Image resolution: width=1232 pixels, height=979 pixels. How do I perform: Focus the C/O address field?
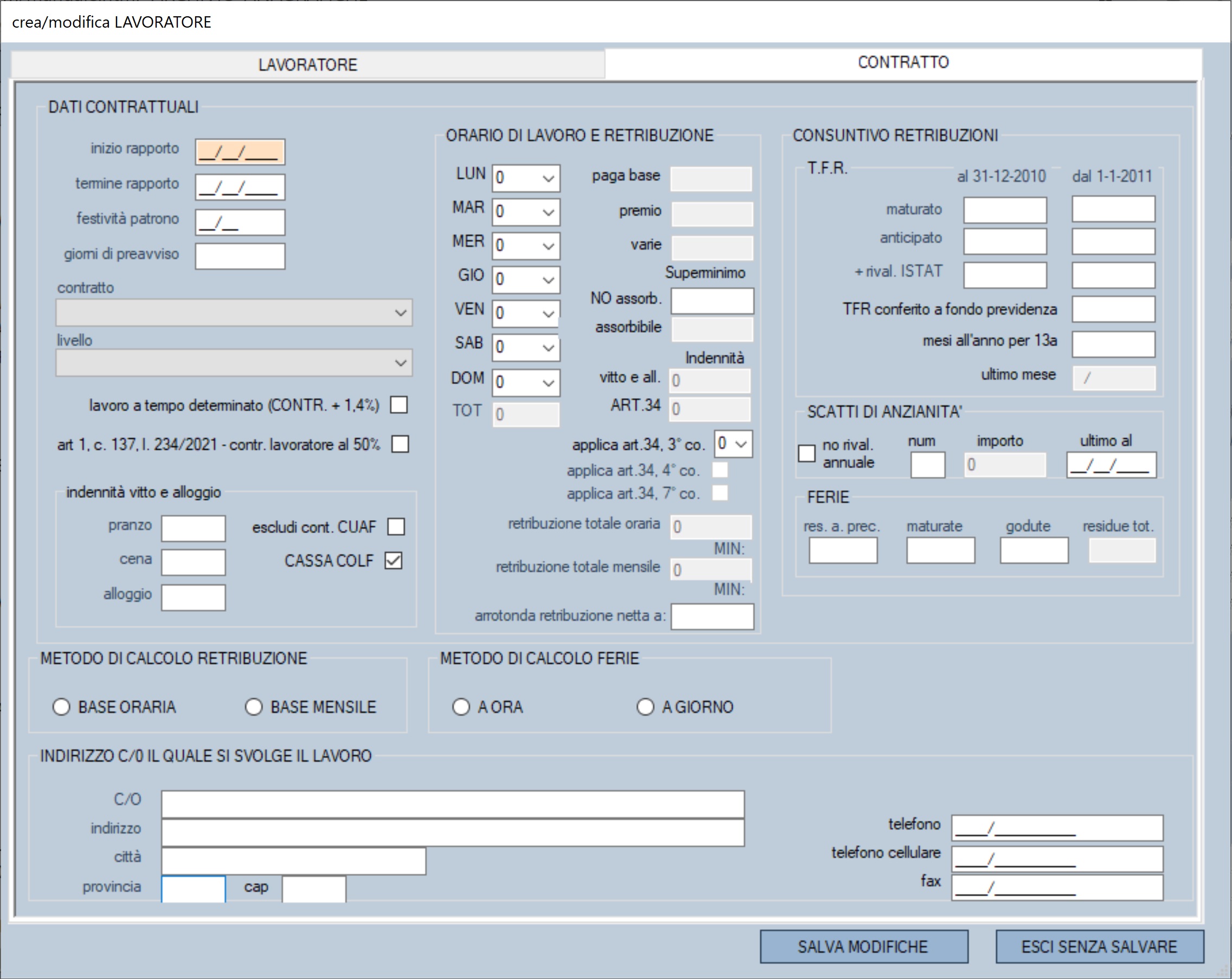click(x=453, y=804)
